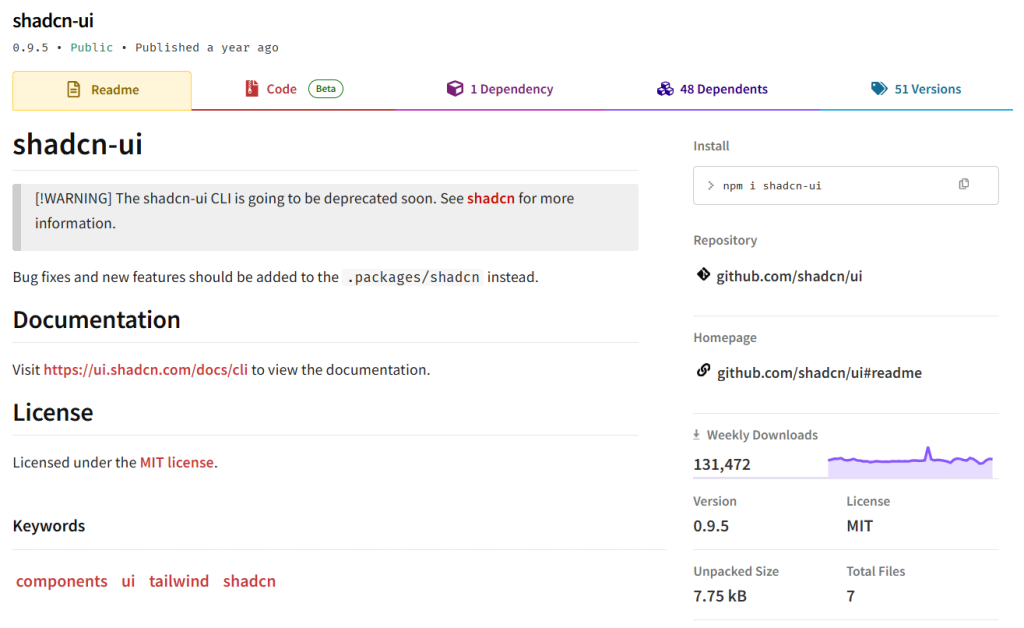Click the 0.9.5 version value in sidebar
The height and width of the screenshot is (628, 1024).
click(x=711, y=526)
